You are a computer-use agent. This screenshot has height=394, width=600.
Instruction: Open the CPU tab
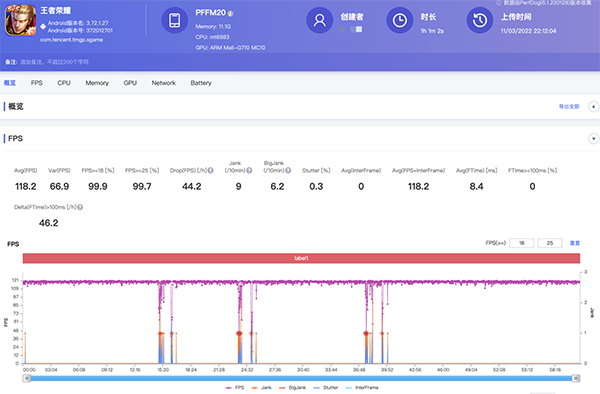(x=64, y=83)
